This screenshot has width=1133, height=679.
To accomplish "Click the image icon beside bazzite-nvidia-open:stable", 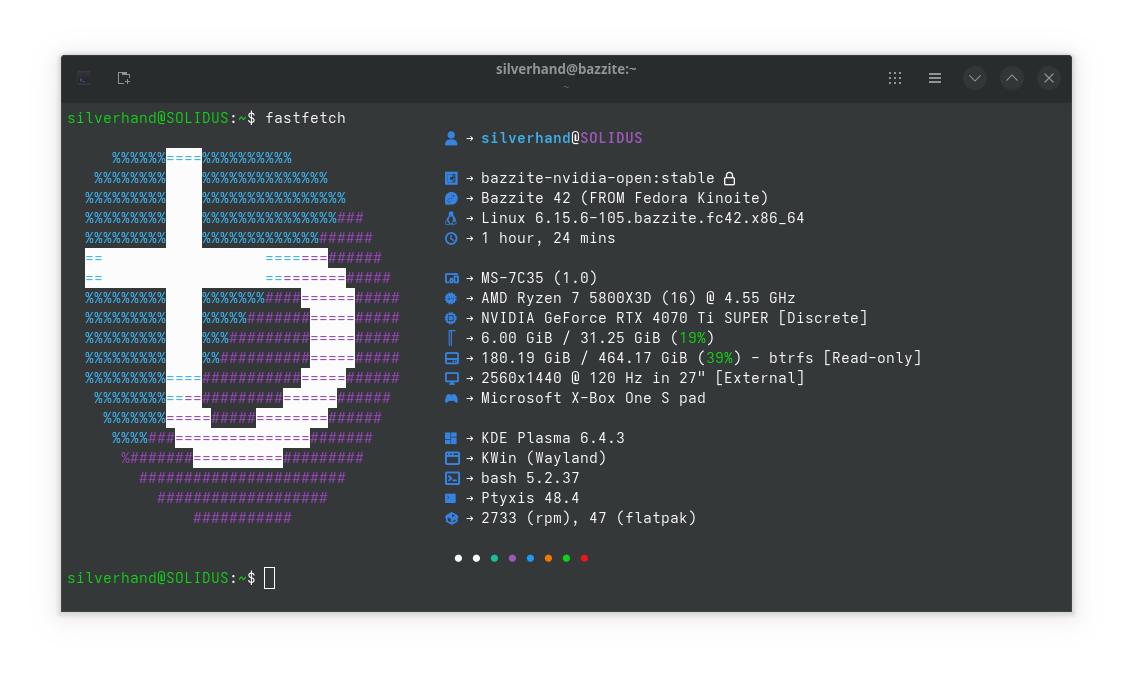I will (451, 178).
